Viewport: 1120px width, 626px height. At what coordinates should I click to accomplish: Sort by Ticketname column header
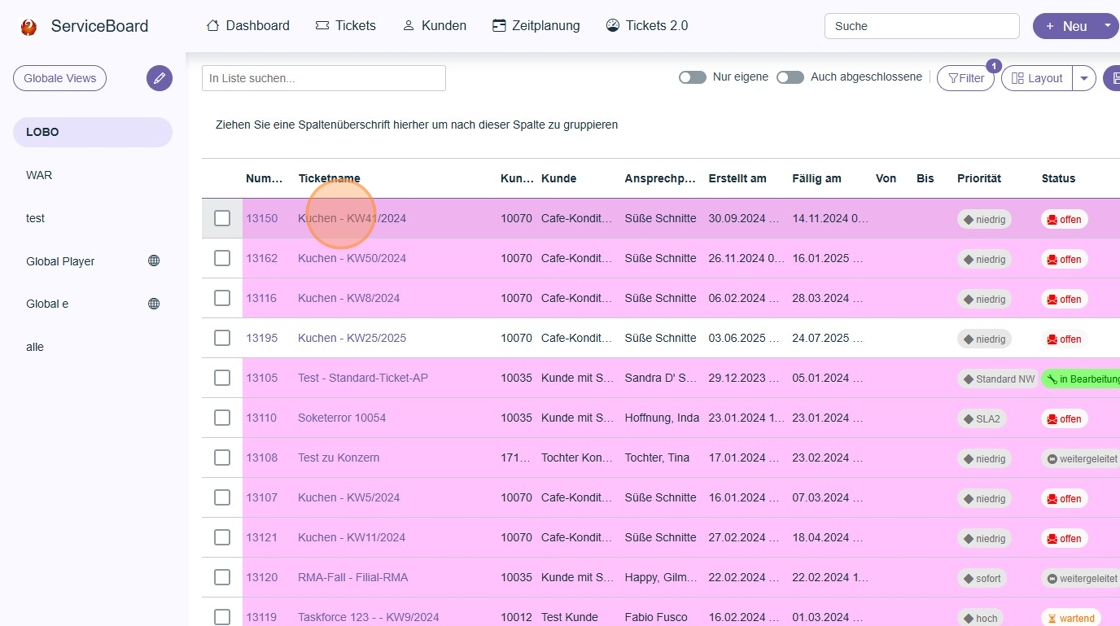click(329, 179)
